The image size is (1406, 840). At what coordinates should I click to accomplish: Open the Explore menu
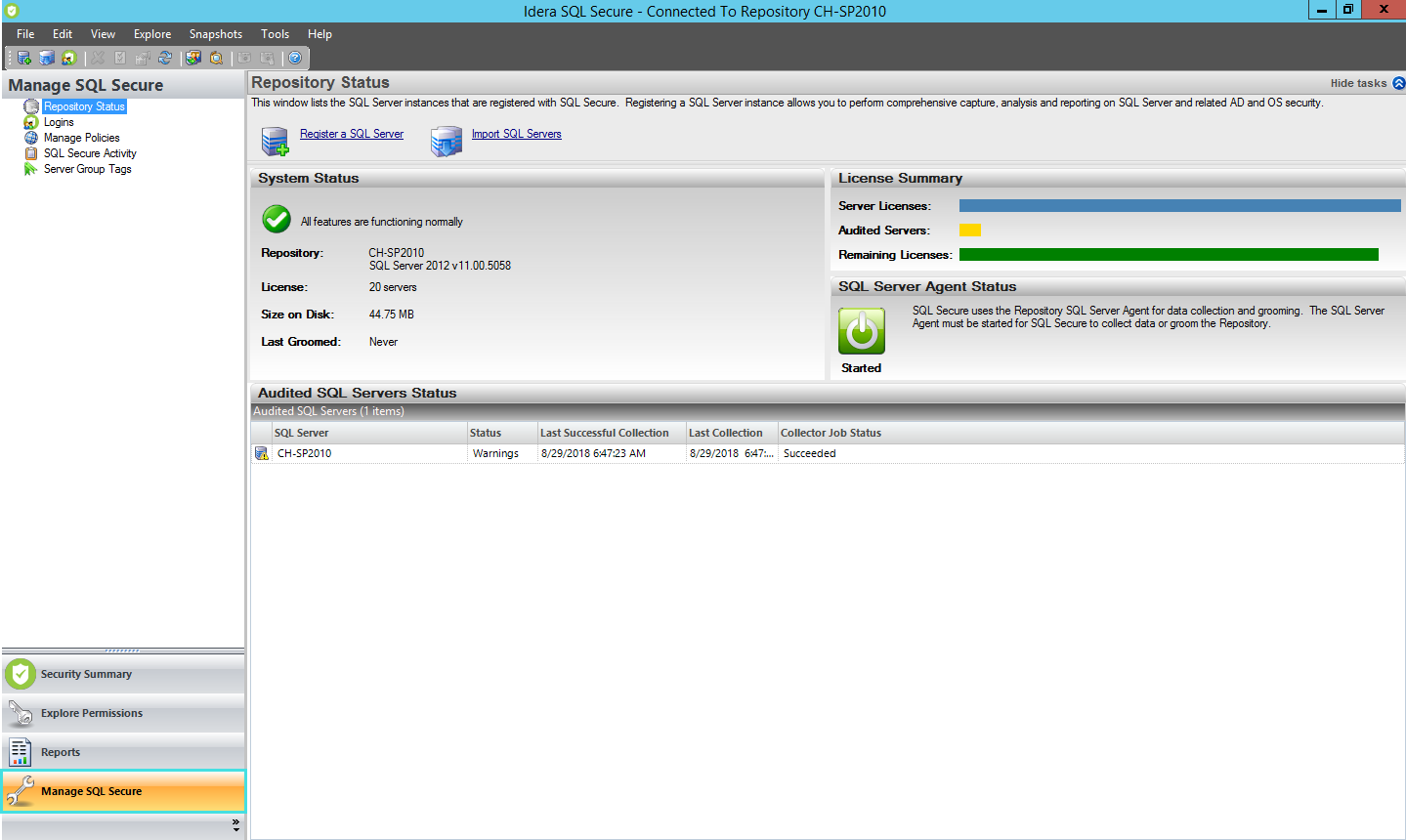click(x=152, y=34)
